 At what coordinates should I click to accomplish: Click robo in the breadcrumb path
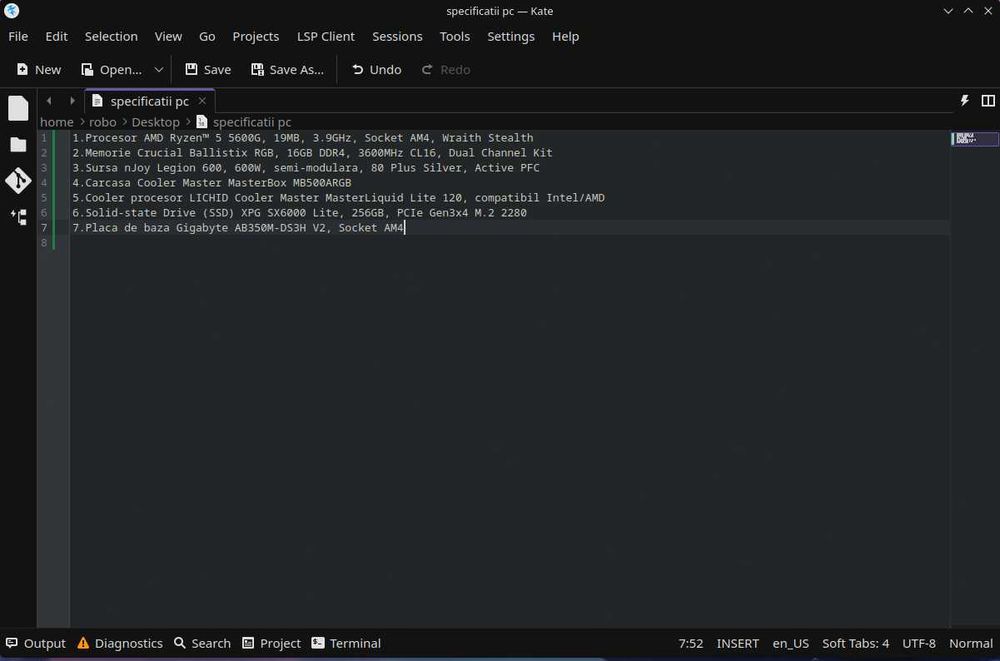pyautogui.click(x=103, y=122)
